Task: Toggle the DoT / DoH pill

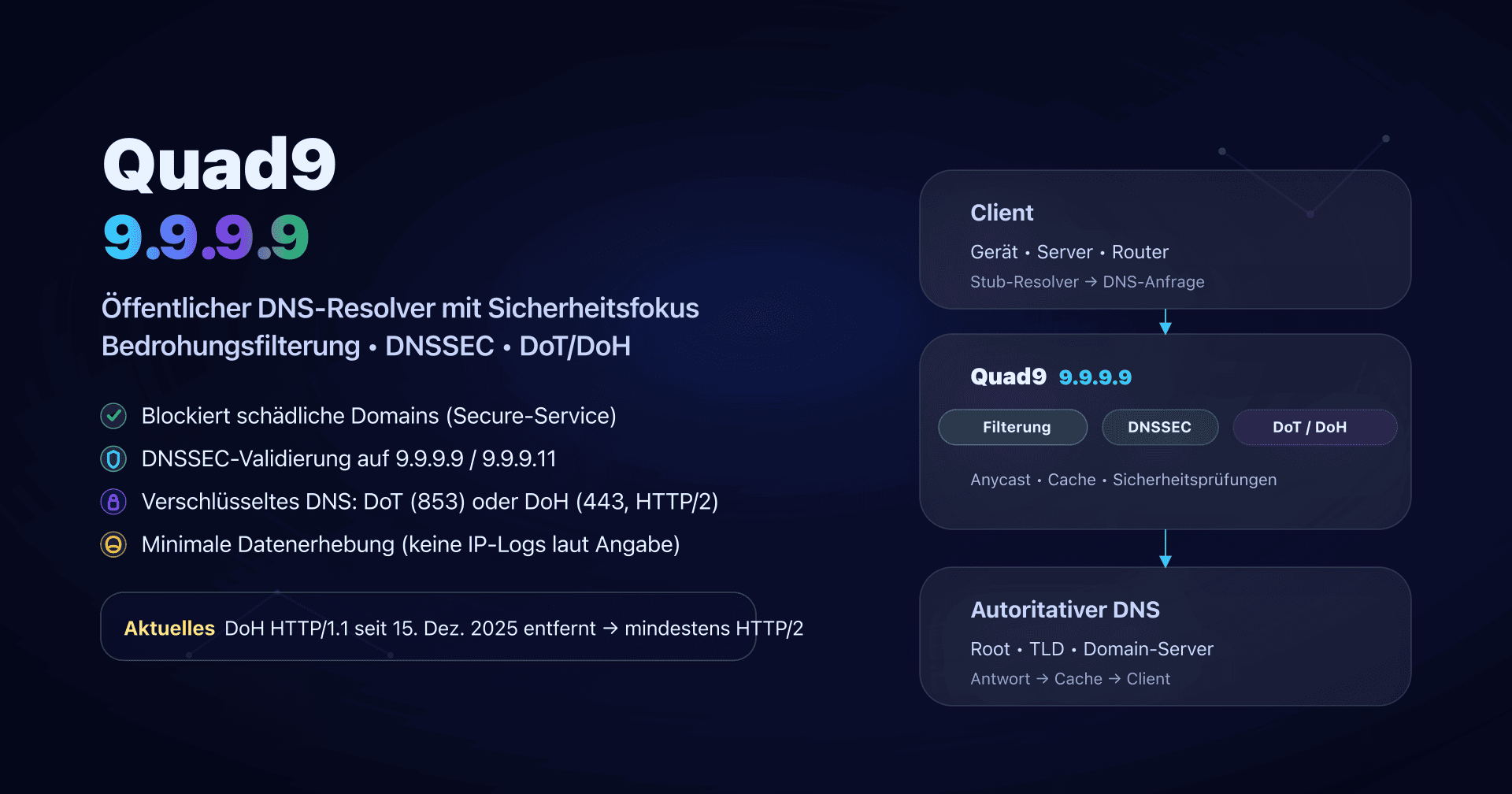Action: 1314,427
